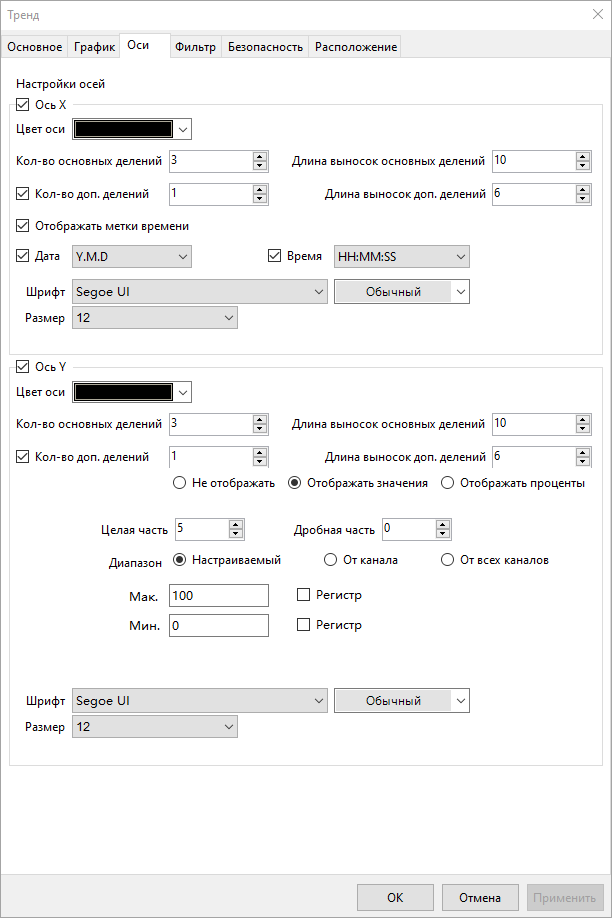Open time format HH:MM:SS dropdown
This screenshot has width=612, height=918.
tap(402, 256)
